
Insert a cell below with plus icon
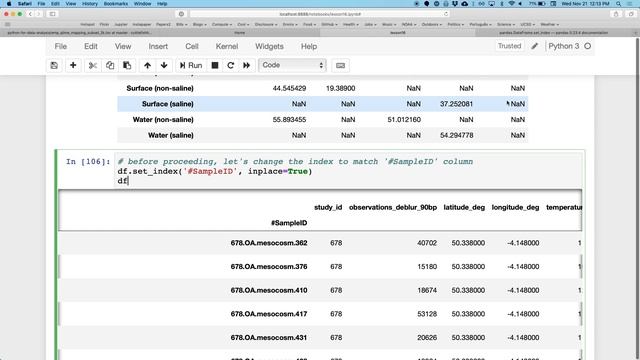pos(73,65)
